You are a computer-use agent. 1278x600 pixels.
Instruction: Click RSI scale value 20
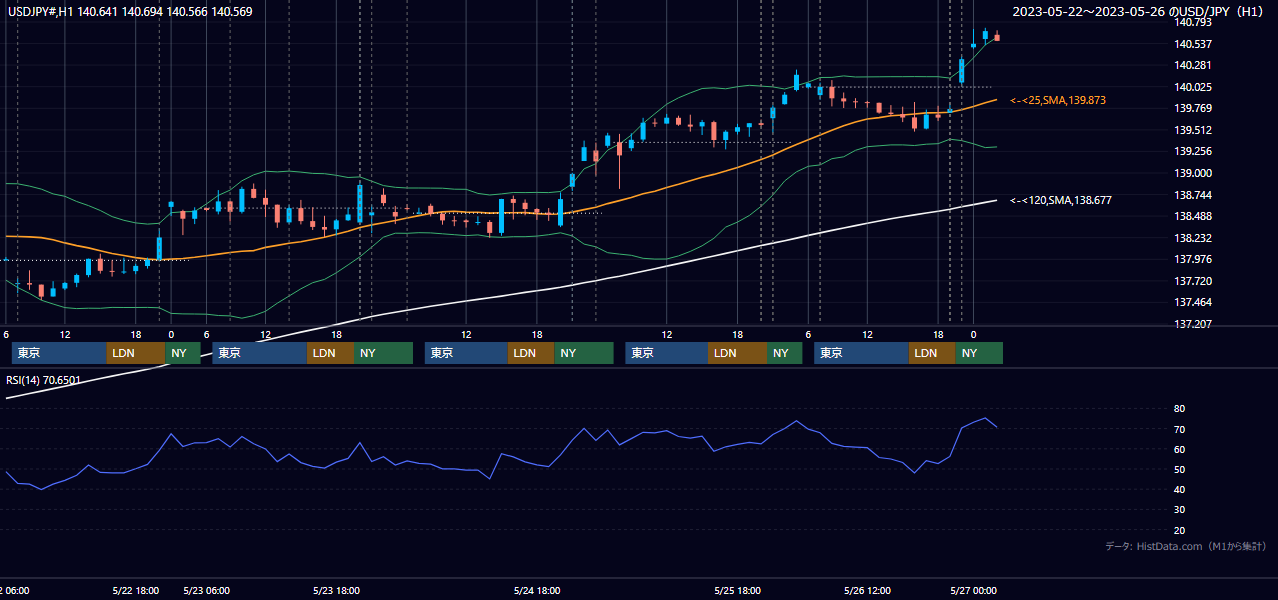(1179, 530)
